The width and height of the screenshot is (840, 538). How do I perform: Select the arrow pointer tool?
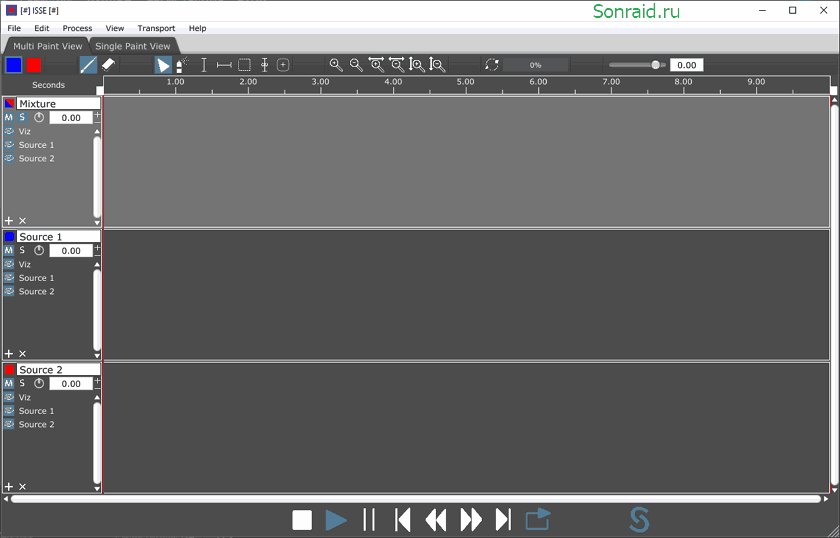pos(163,65)
